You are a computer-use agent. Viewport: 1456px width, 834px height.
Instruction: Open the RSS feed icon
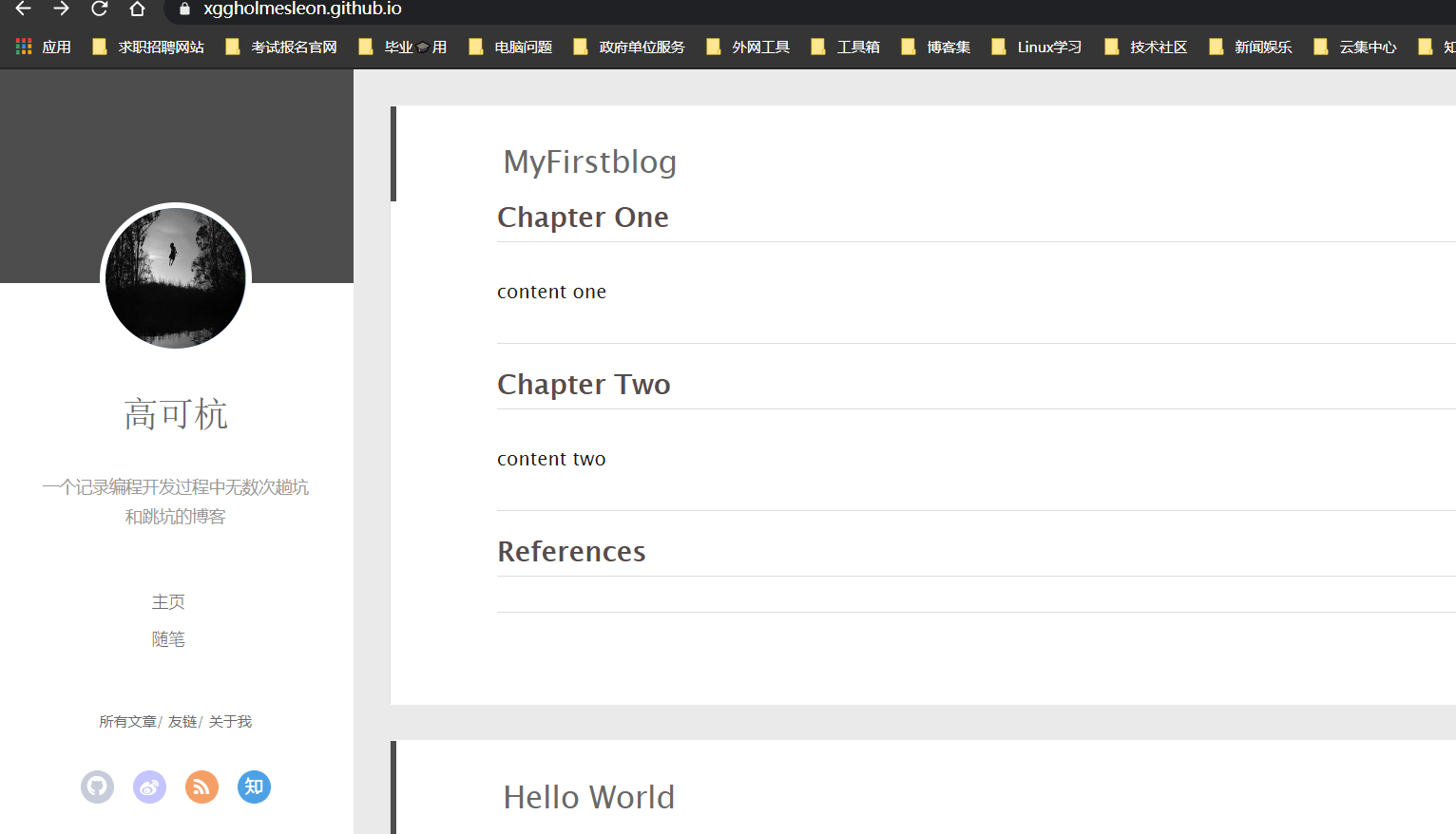coord(201,787)
